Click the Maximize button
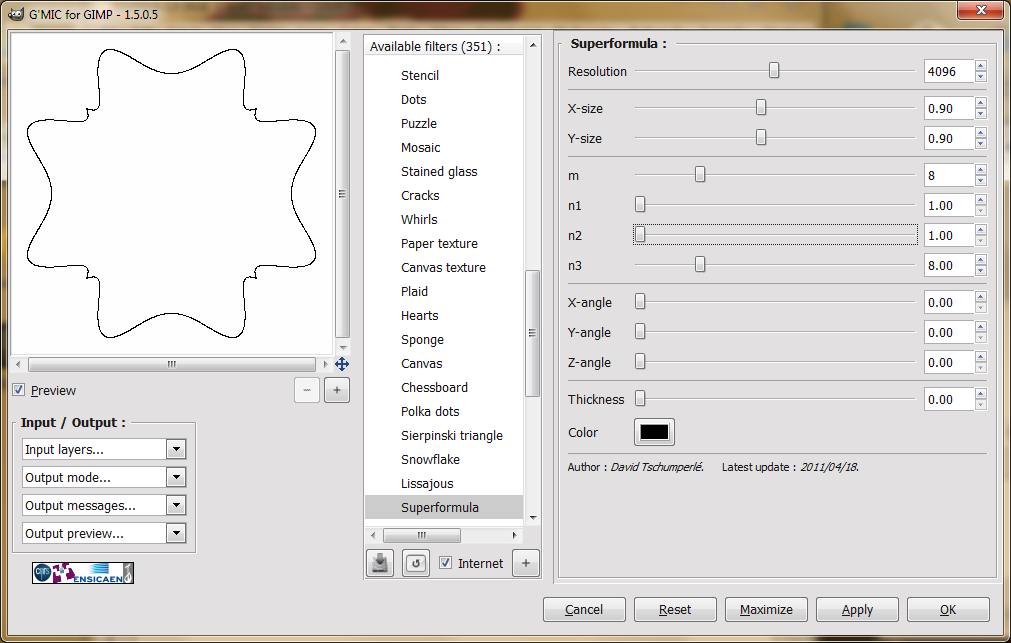Image resolution: width=1011 pixels, height=643 pixels. point(766,609)
